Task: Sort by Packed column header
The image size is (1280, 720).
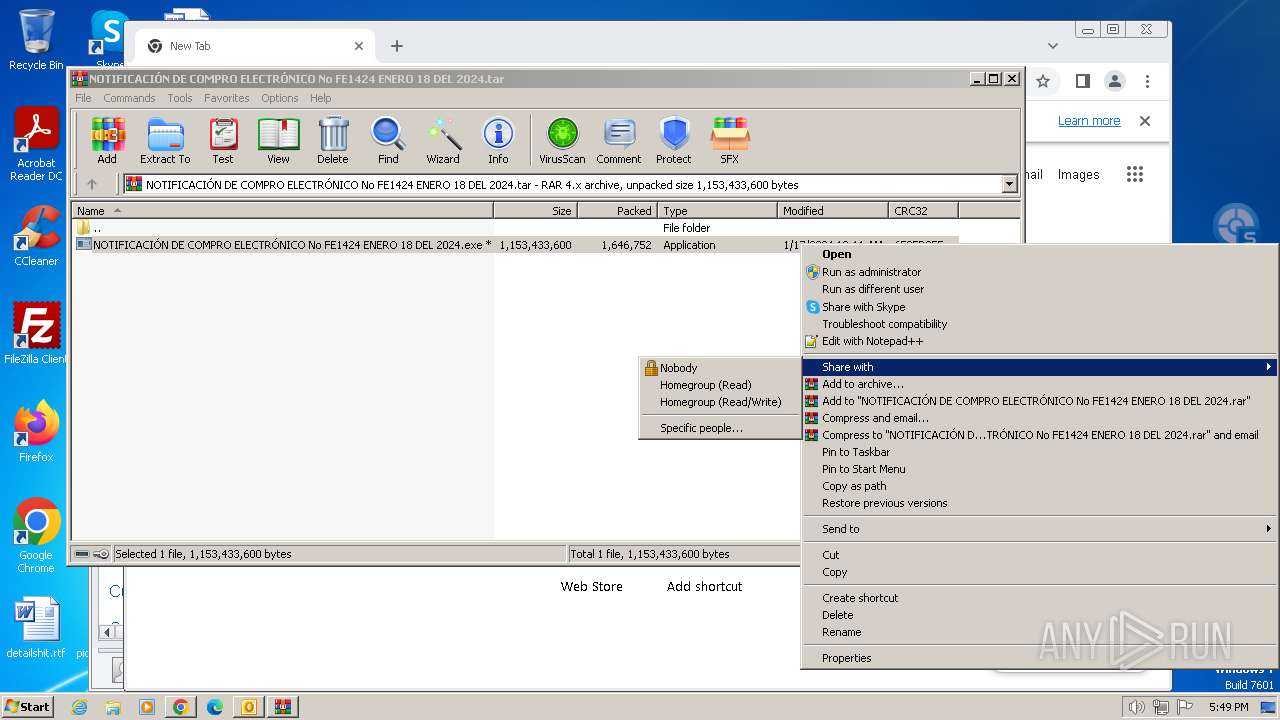Action: (x=617, y=211)
